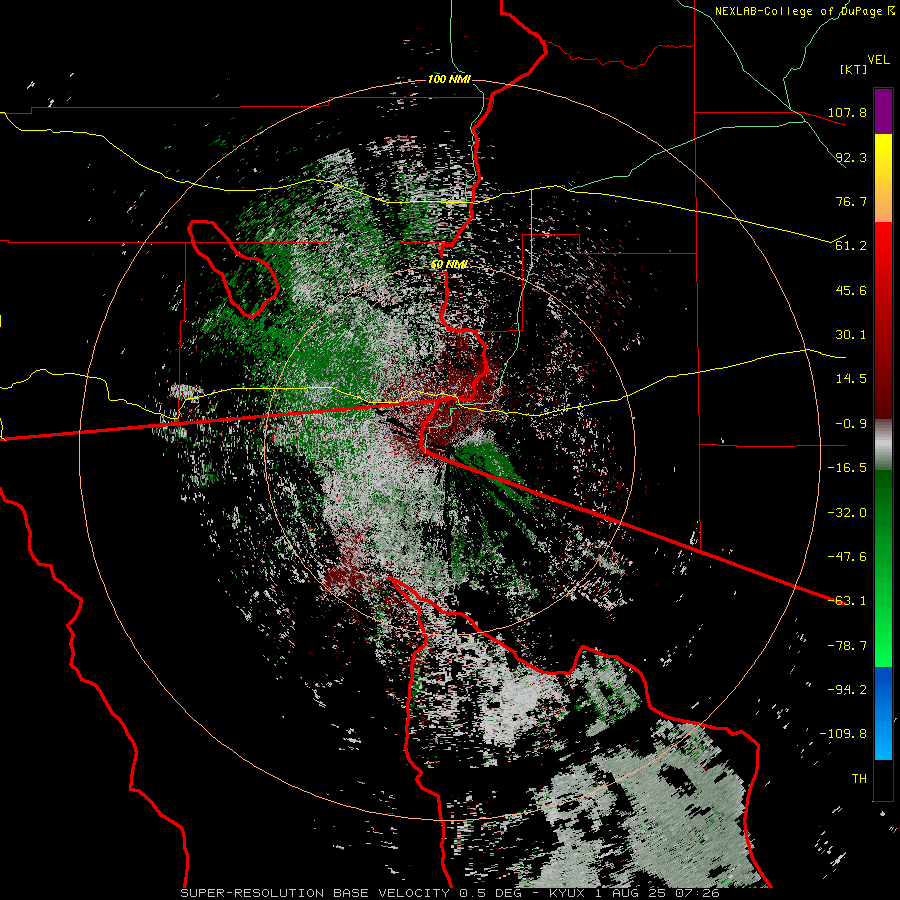Screen dimensions: 900x900
Task: Click the gray zero-velocity segment of color bar
Action: pos(883,445)
